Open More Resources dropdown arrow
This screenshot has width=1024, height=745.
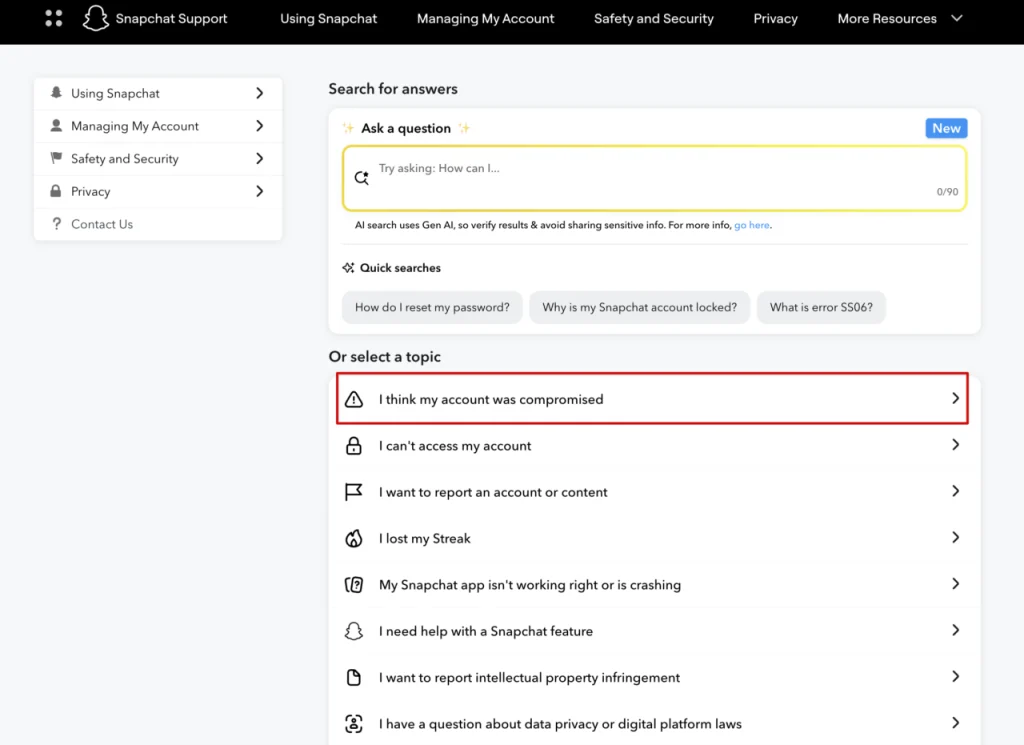(957, 18)
